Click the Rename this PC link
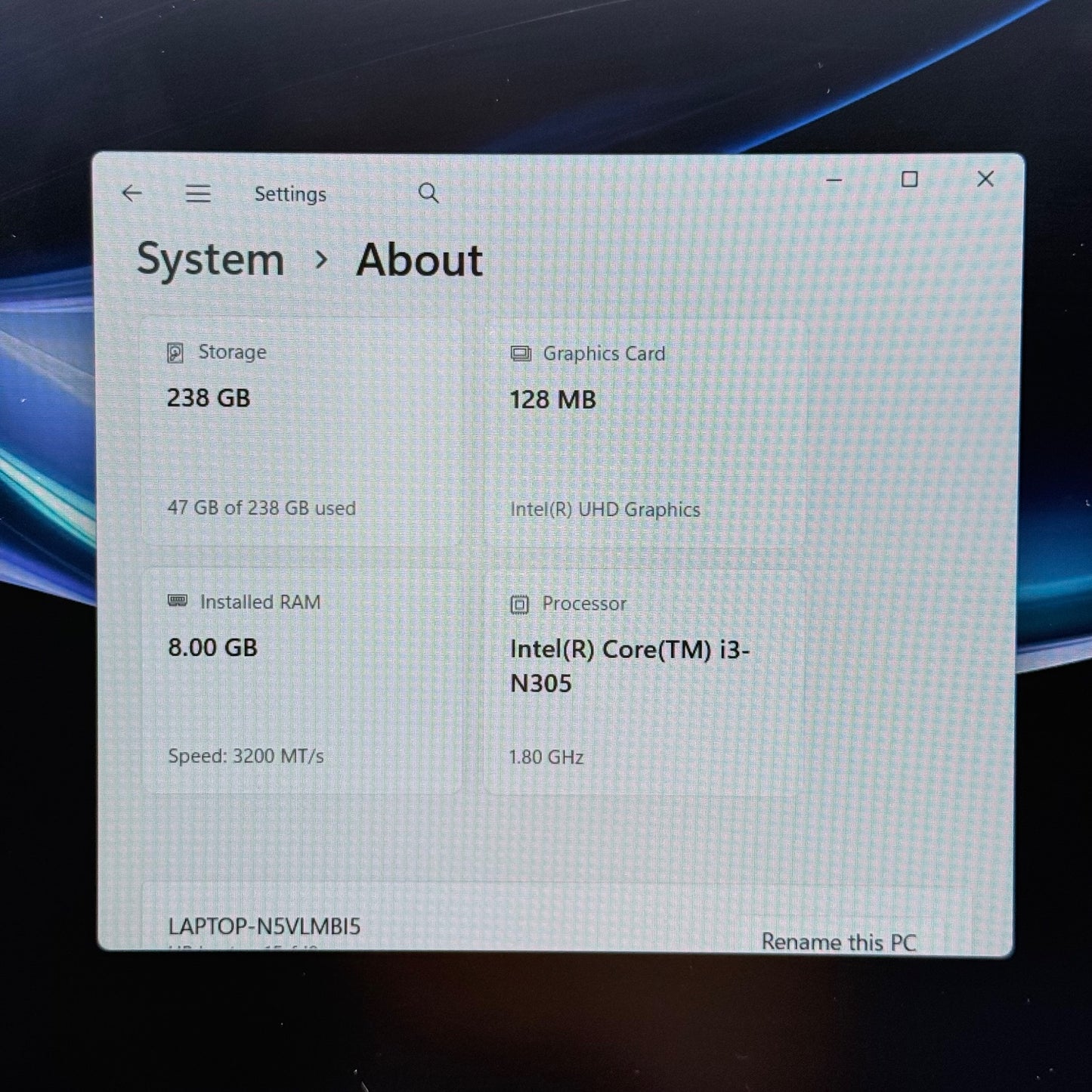This screenshot has width=1092, height=1092. (840, 942)
